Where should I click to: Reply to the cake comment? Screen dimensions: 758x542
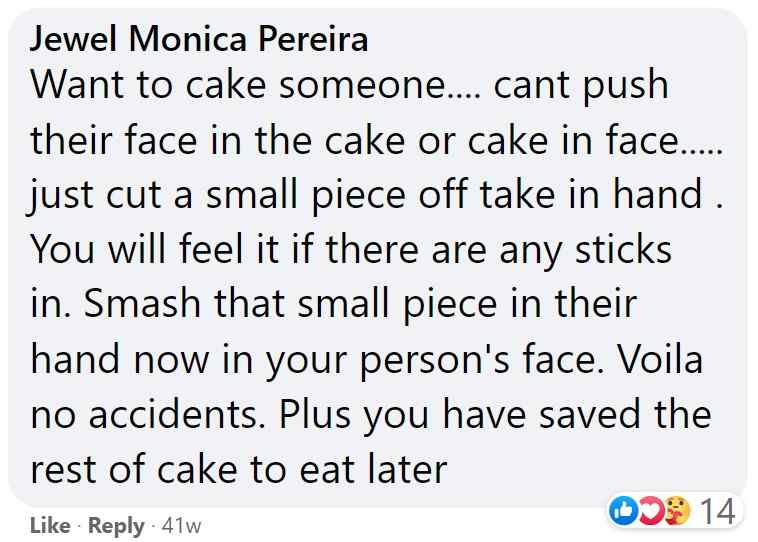click(x=116, y=526)
